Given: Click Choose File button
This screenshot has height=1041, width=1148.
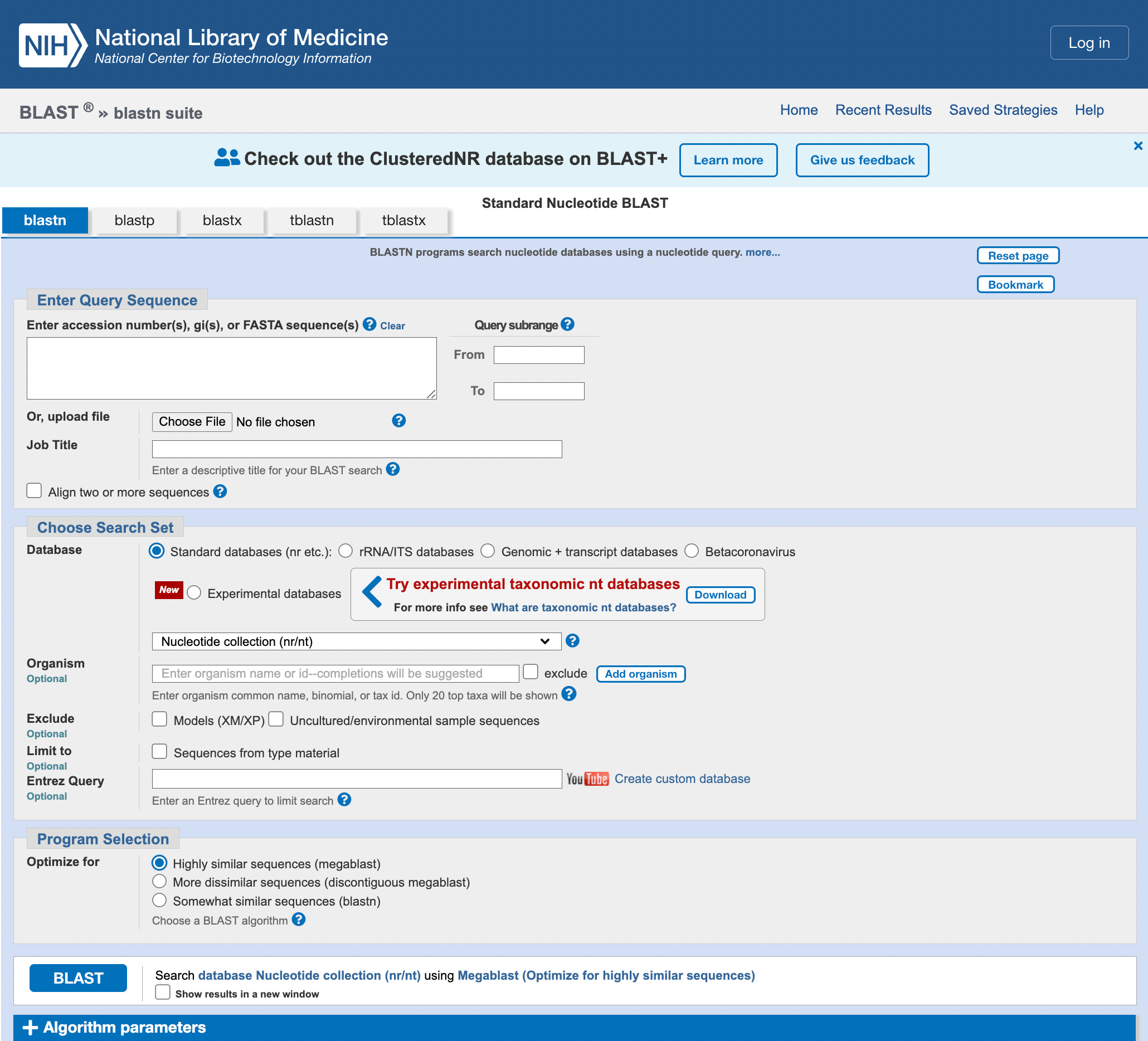Looking at the screenshot, I should click(192, 421).
